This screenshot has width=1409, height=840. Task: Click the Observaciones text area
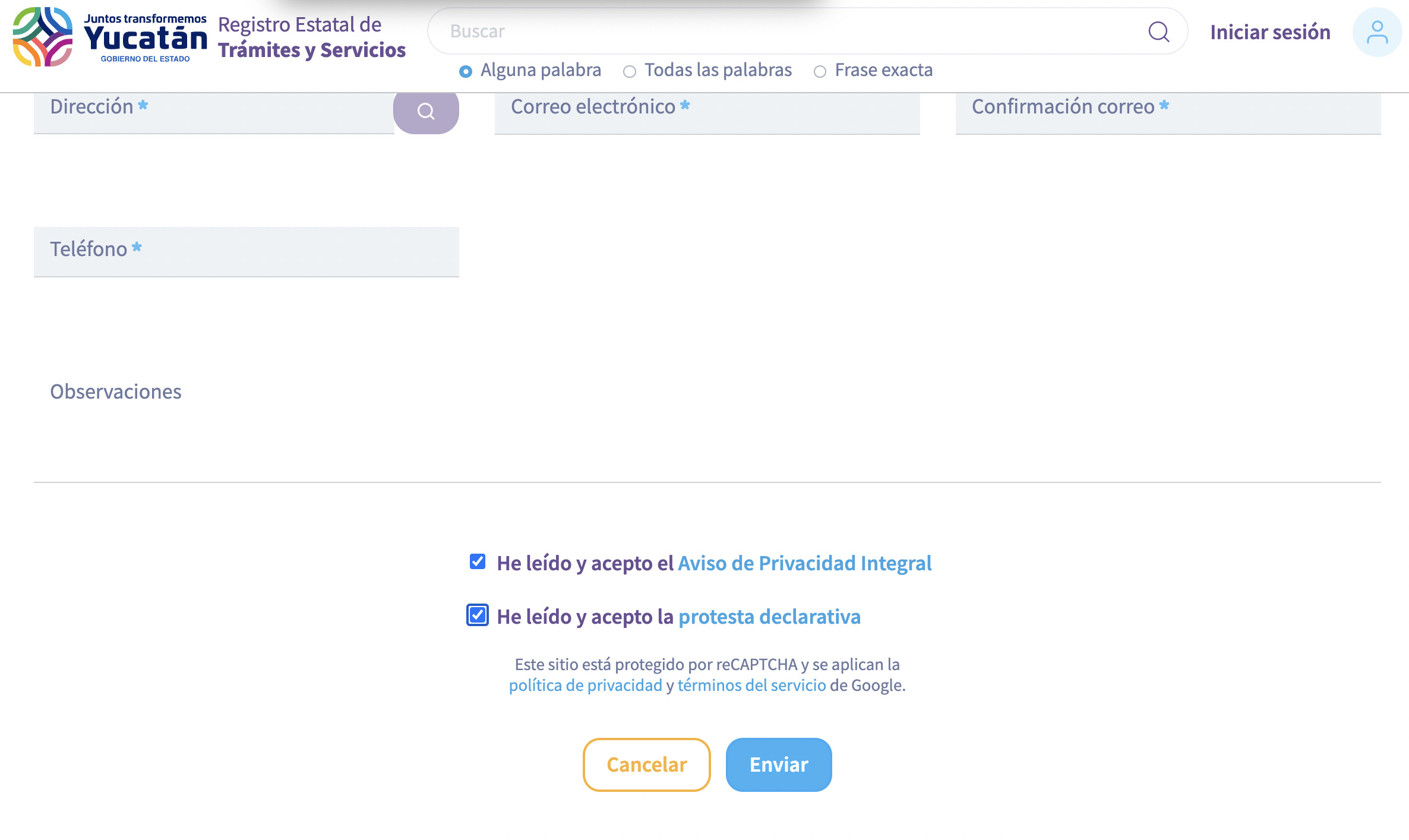(x=707, y=416)
